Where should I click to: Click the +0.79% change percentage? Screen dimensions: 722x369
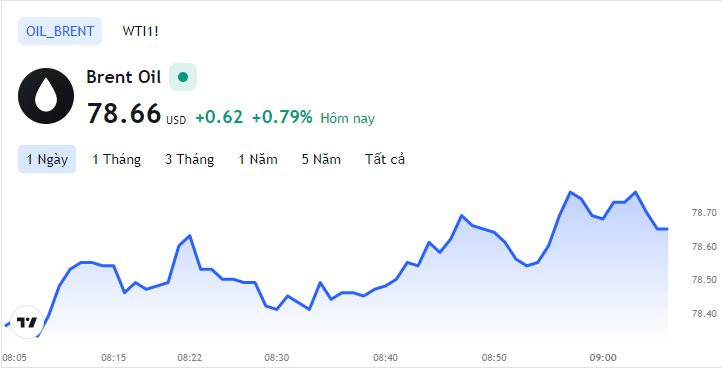tap(282, 117)
